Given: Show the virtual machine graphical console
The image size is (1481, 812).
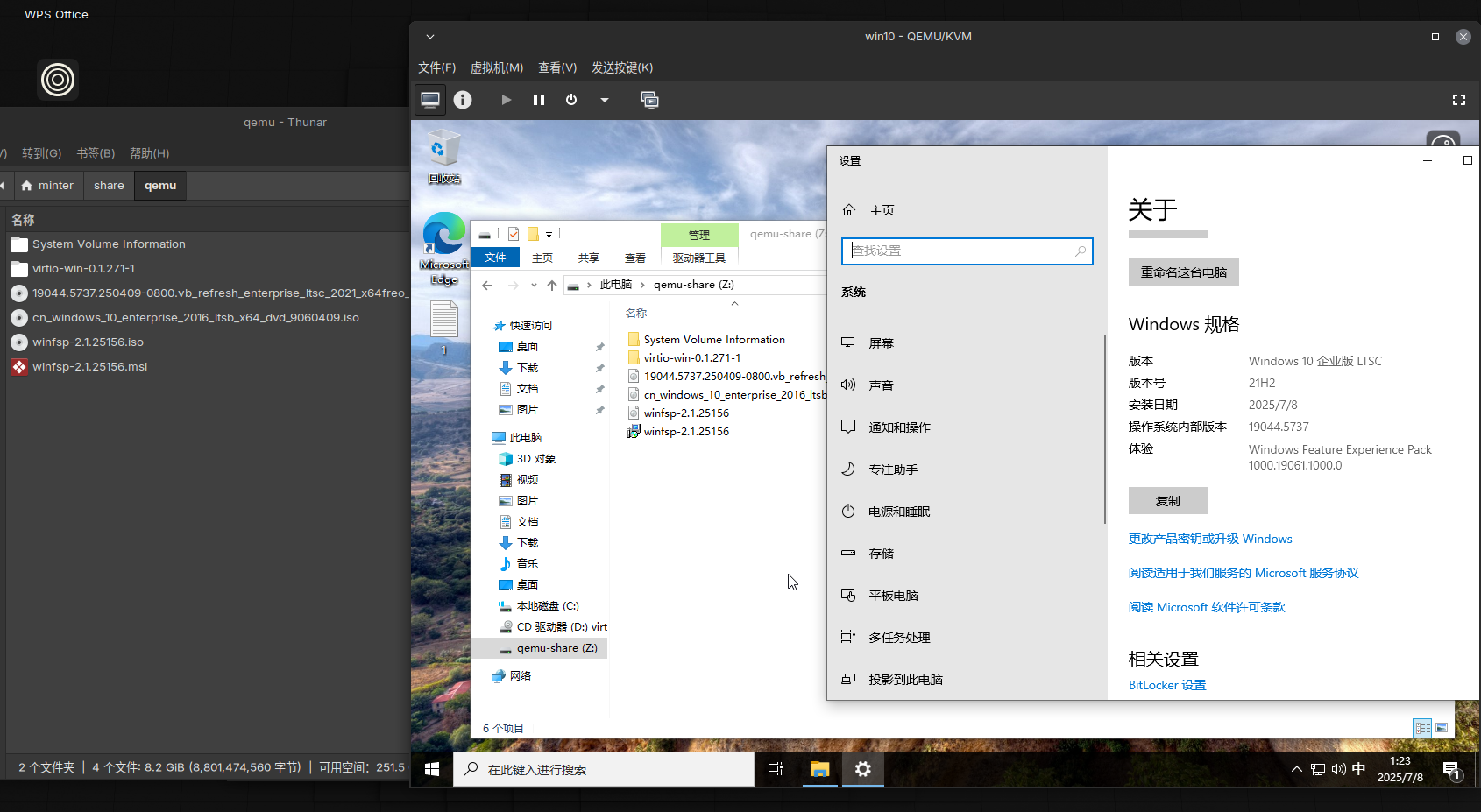Looking at the screenshot, I should [430, 100].
